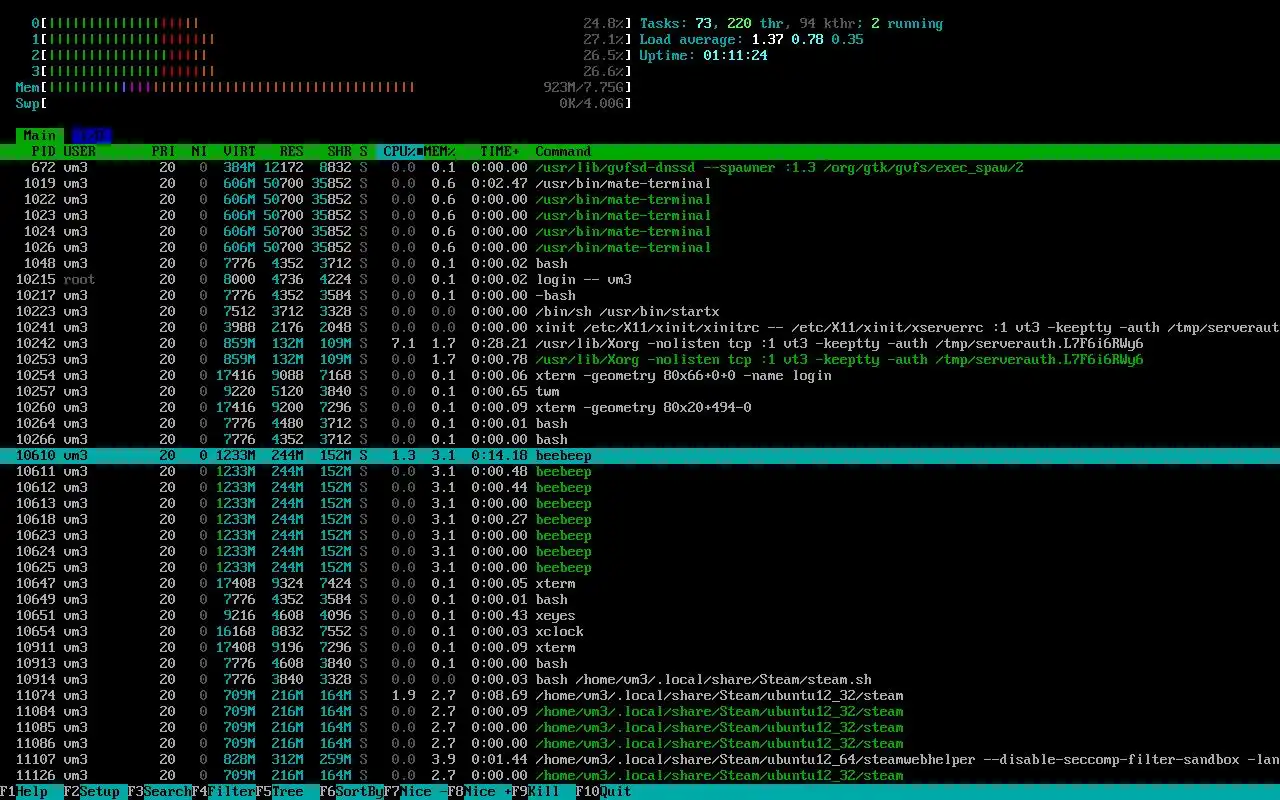Sort by the Command column header

click(x=563, y=151)
